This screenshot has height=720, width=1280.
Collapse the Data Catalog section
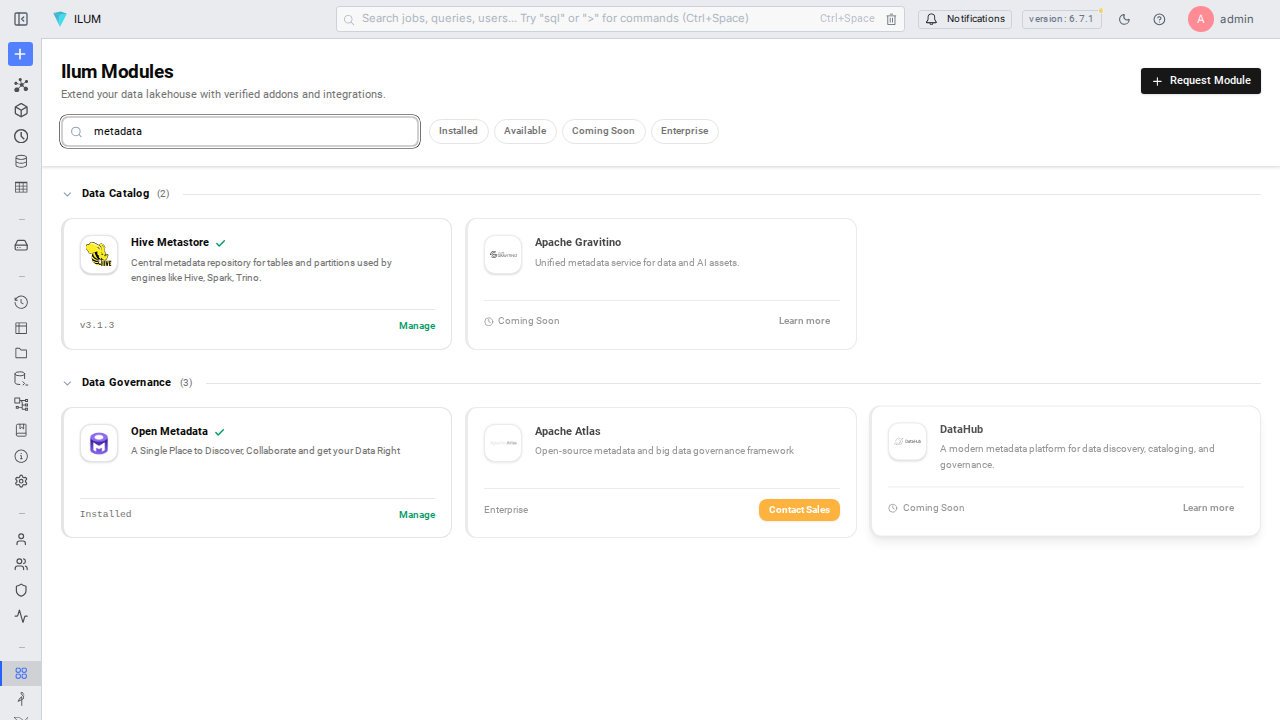coord(67,194)
